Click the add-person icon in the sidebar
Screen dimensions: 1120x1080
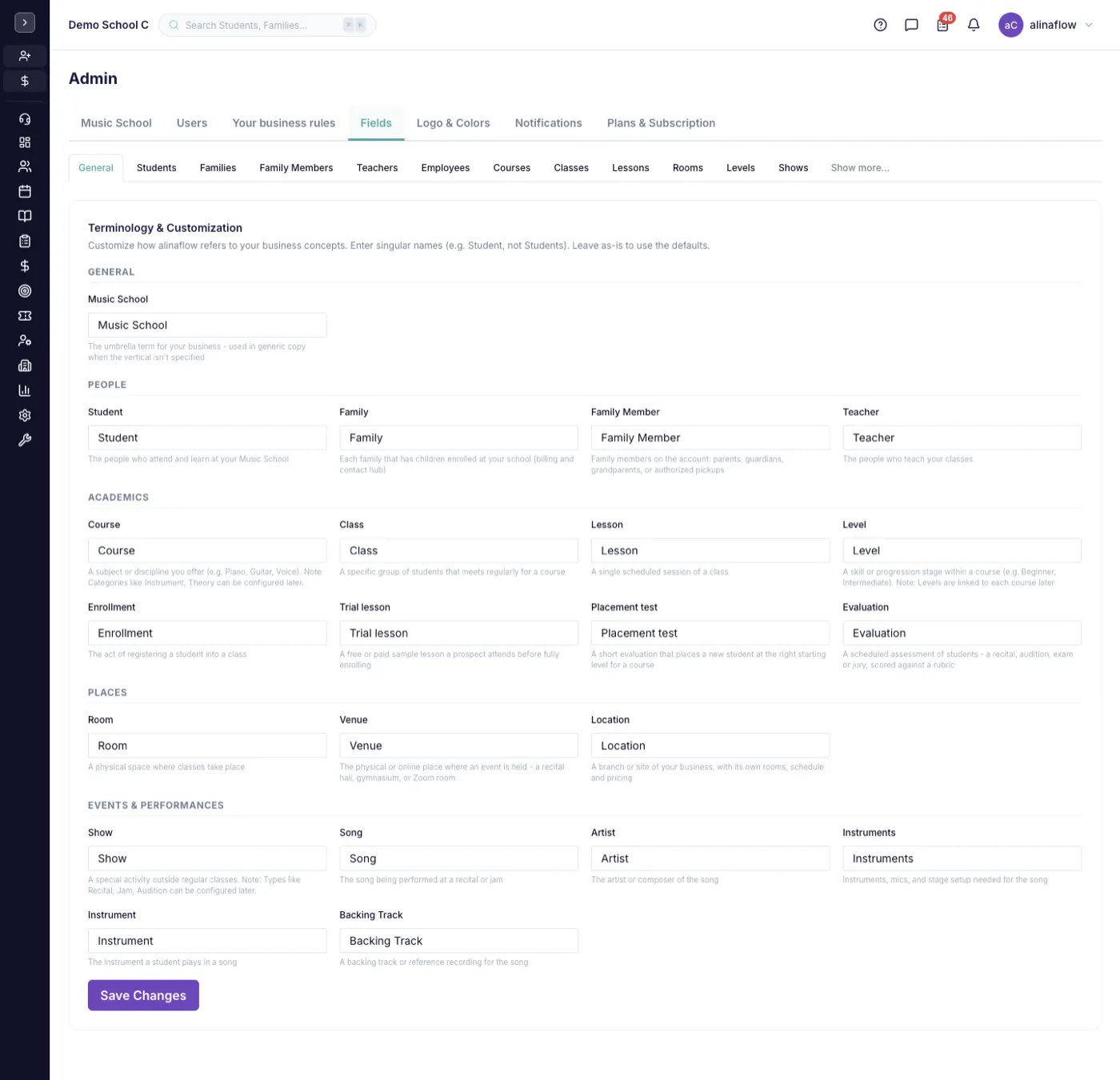(x=25, y=56)
